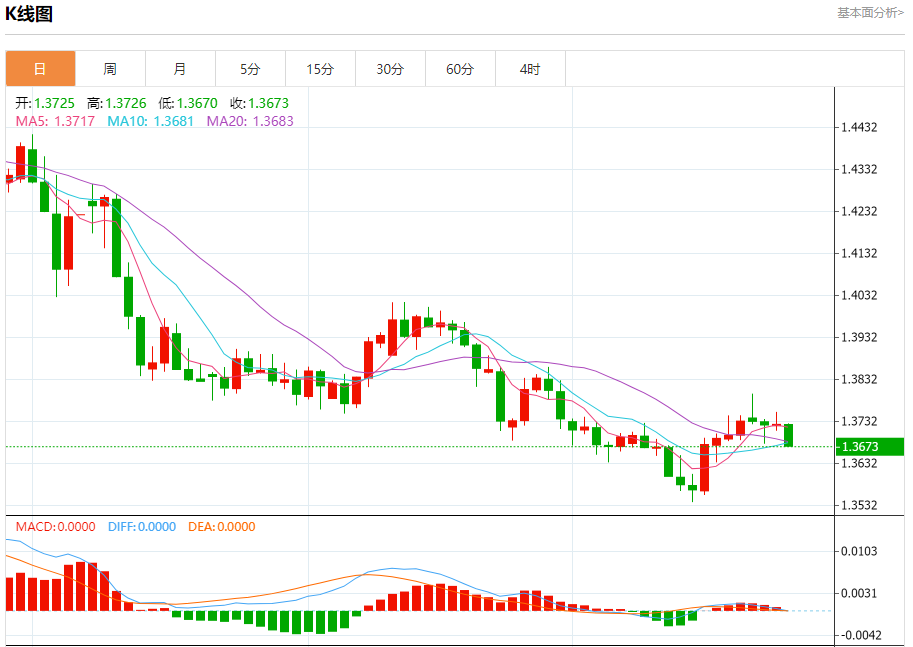
Task: Click the green 1.3673 current price tag
Action: point(869,447)
